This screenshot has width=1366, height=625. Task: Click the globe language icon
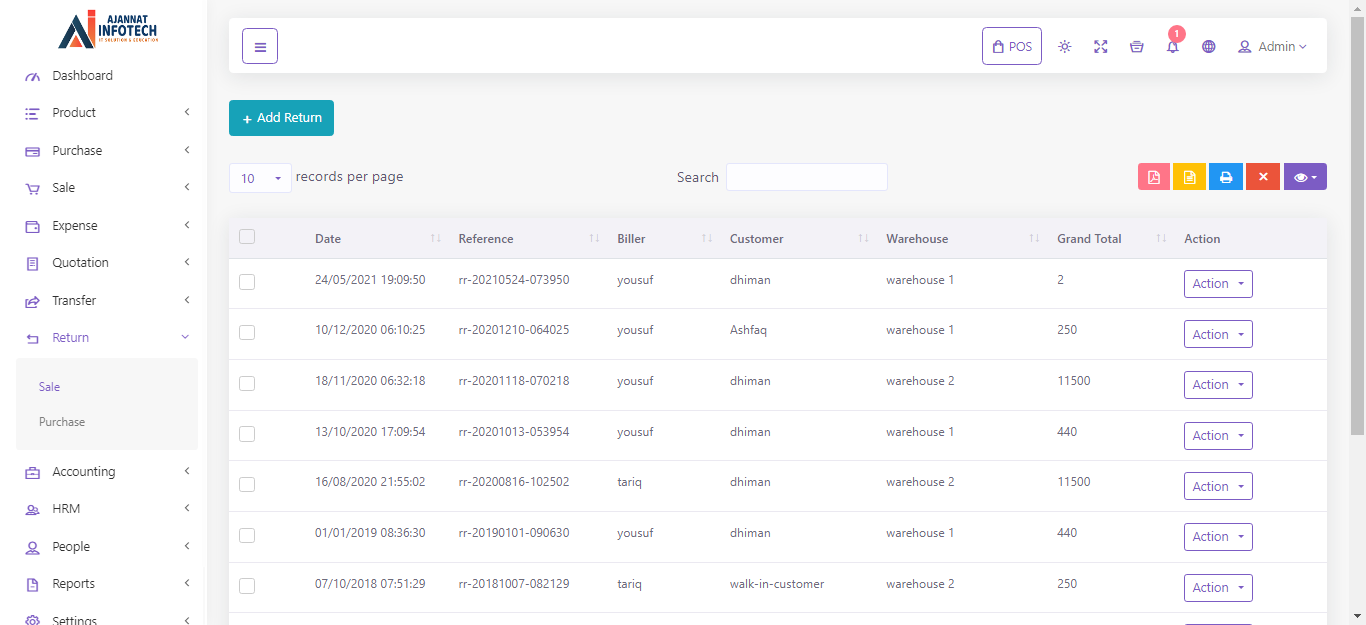click(x=1209, y=46)
